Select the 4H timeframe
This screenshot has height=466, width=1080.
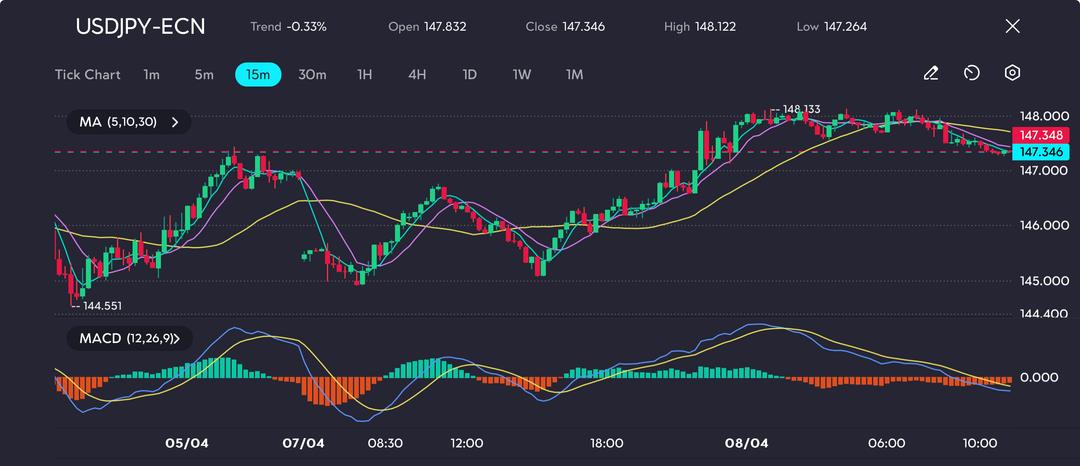417,74
